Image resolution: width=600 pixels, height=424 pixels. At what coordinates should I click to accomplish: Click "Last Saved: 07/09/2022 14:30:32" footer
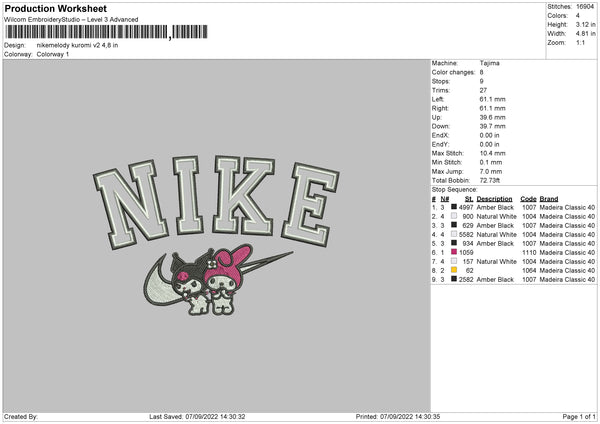click(x=197, y=416)
